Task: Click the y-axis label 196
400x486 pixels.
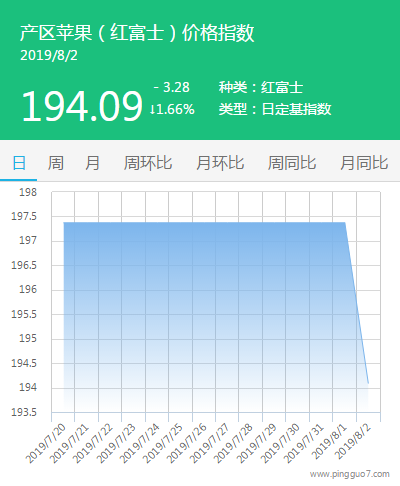Action: [28, 289]
